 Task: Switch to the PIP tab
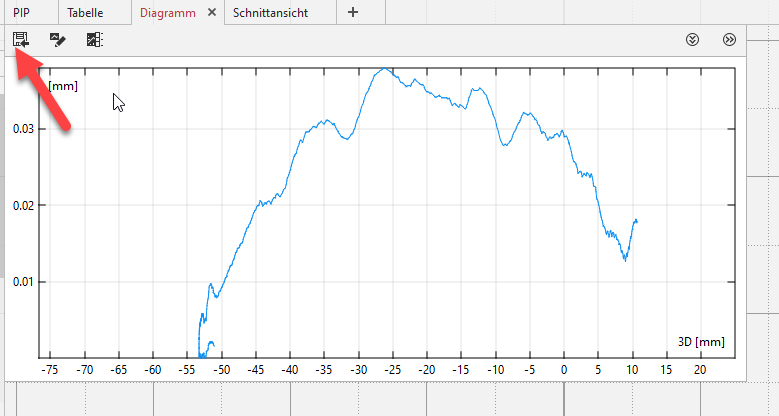tap(22, 13)
